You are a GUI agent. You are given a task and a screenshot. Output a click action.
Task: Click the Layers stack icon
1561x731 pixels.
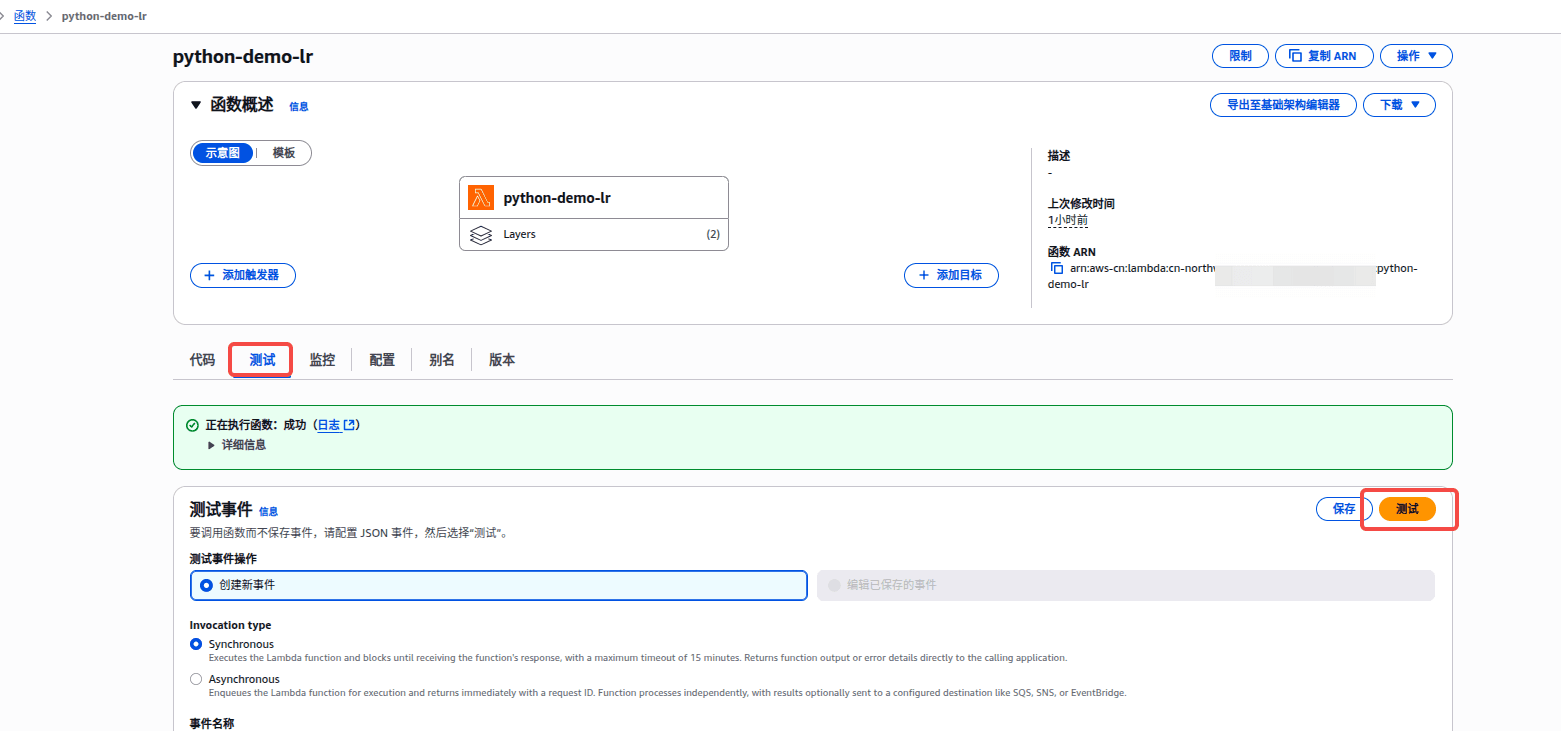[x=481, y=235]
